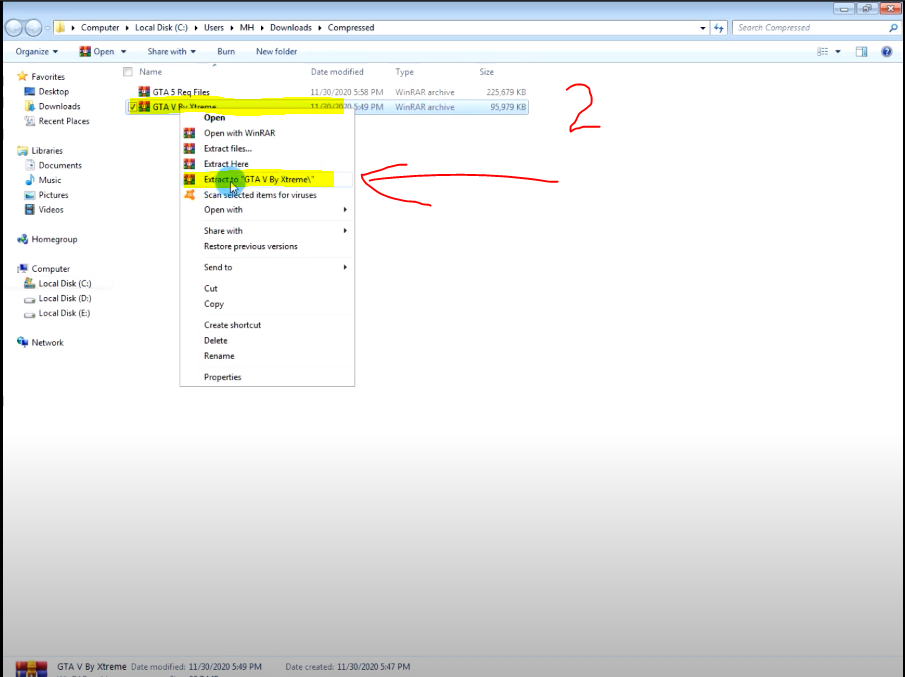This screenshot has height=677, width=905.
Task: Select Scan selected items for viruses
Action: (260, 195)
